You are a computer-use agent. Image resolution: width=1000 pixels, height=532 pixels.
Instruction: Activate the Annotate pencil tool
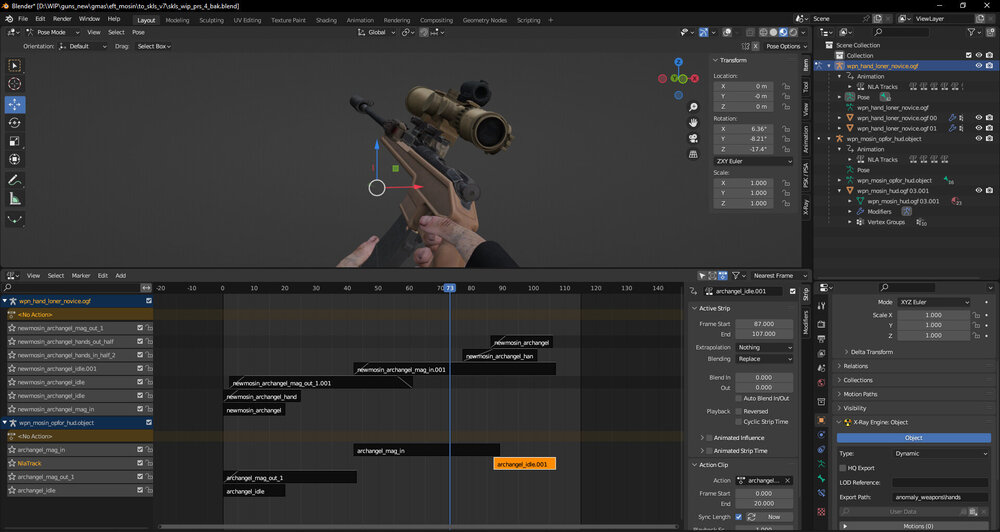15,181
